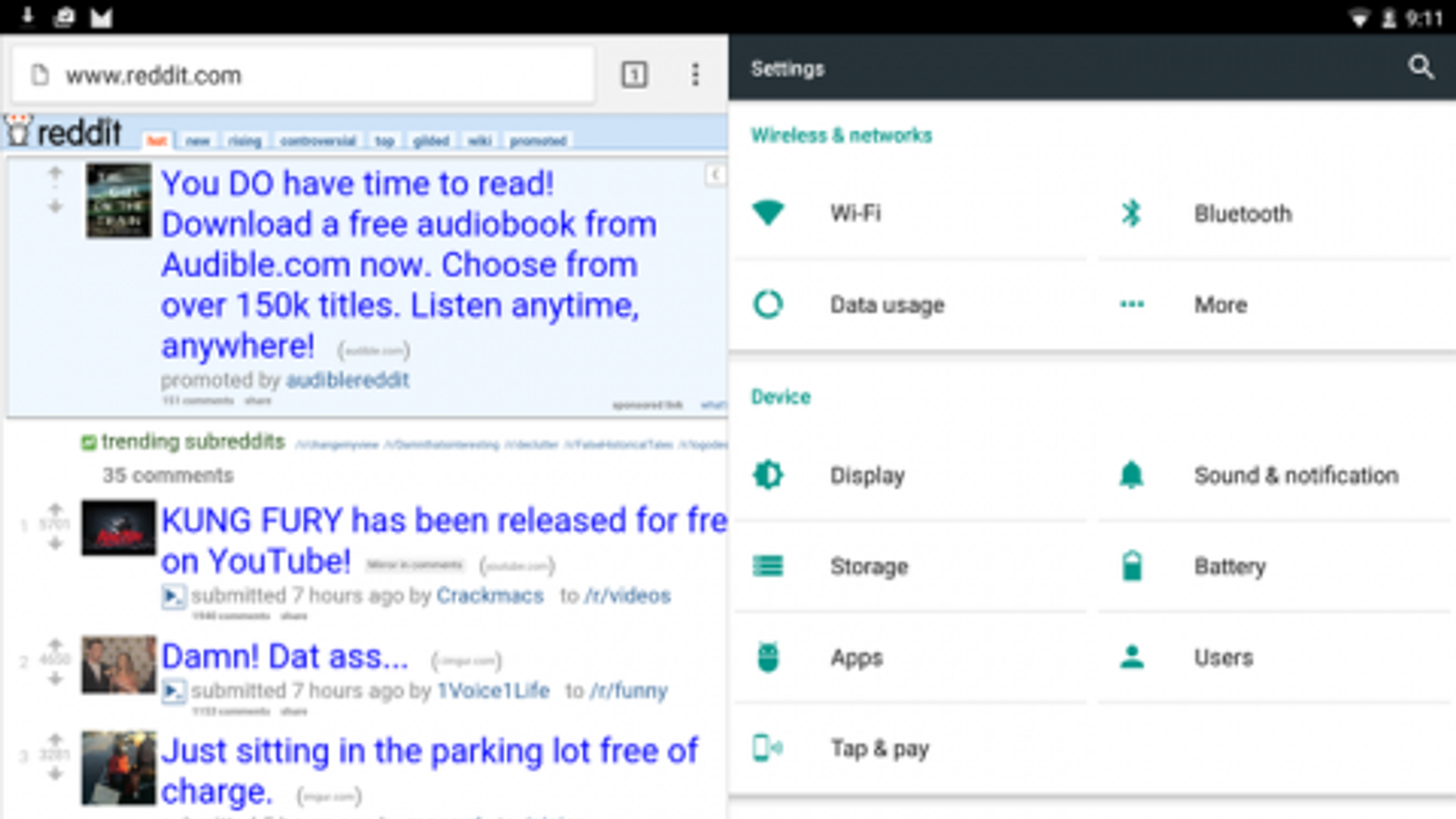
Task: Tap the Battery icon in Device section
Action: pyautogui.click(x=1131, y=566)
